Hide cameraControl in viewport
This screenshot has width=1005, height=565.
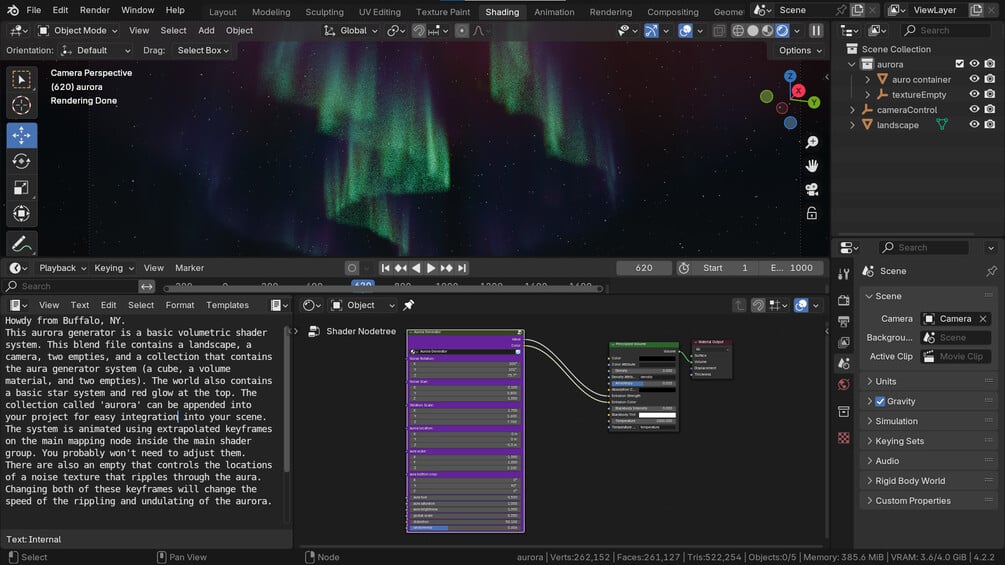point(974,110)
